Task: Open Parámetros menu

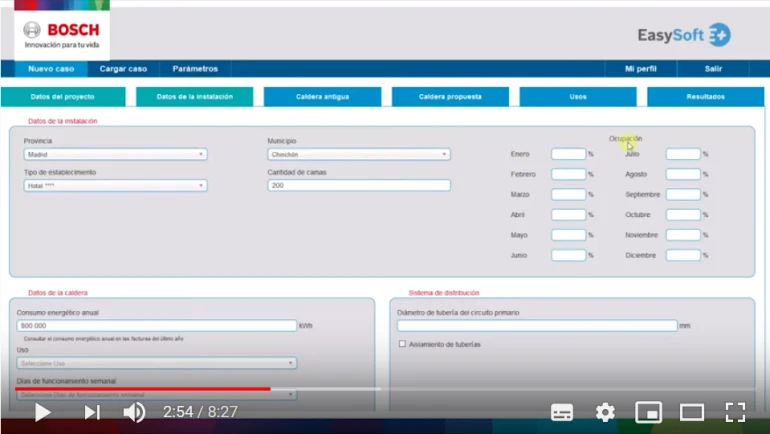Action: (195, 69)
